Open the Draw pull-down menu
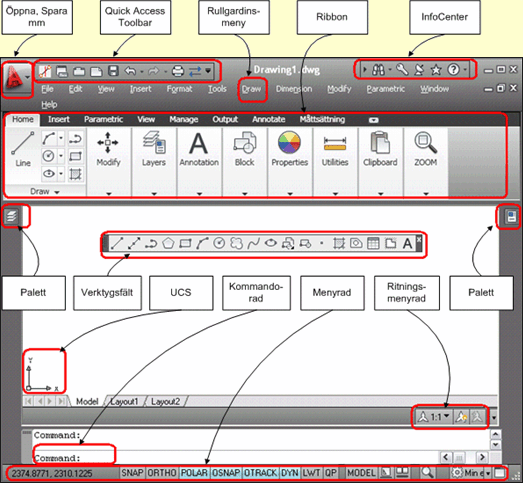The width and height of the screenshot is (523, 483). click(251, 89)
